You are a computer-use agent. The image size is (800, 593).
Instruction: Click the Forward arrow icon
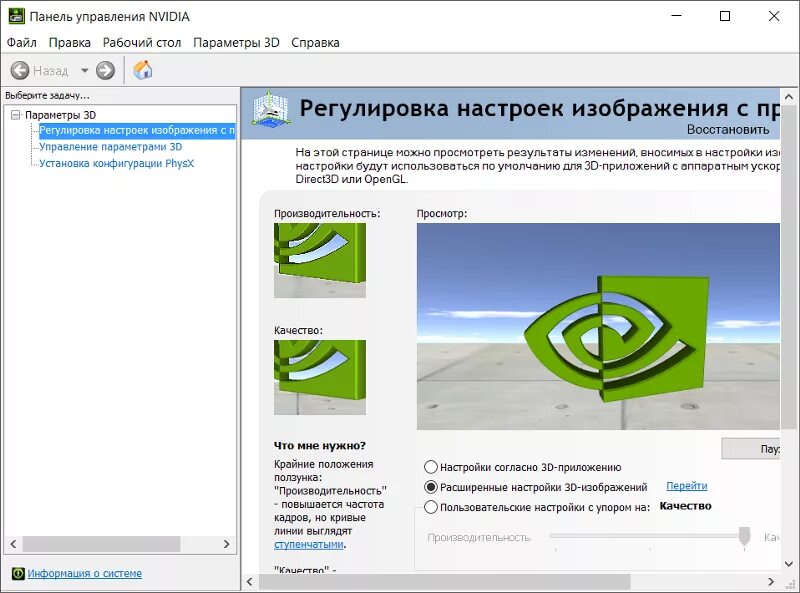(106, 70)
